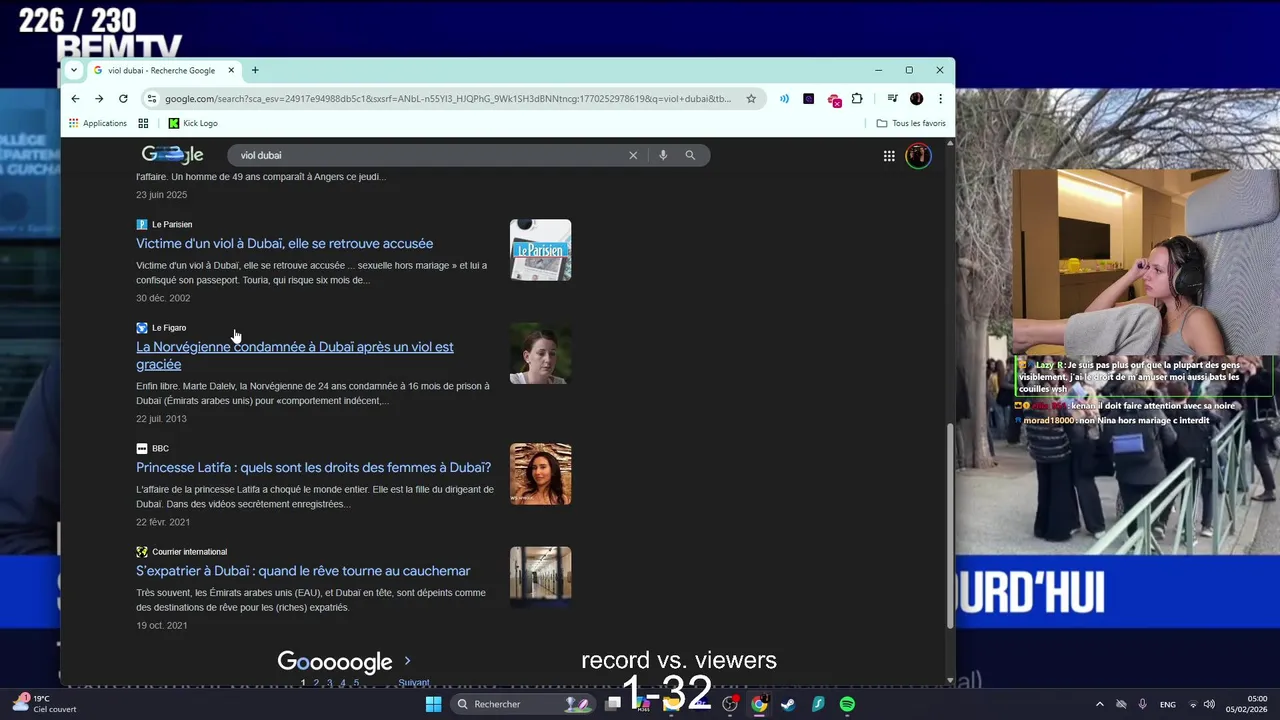Open the tab search dropdown arrow

73,70
